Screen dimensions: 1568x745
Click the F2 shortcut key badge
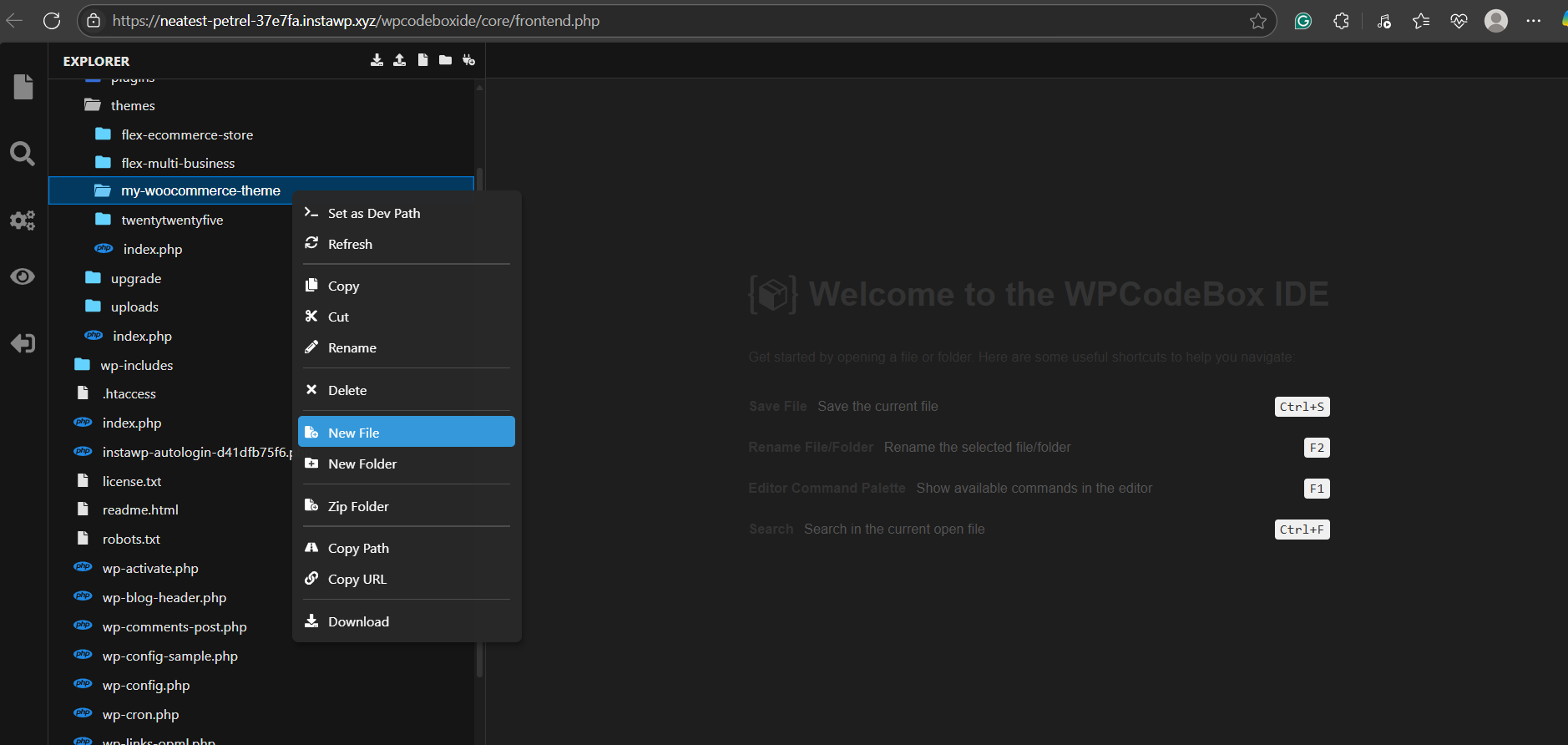(1317, 448)
